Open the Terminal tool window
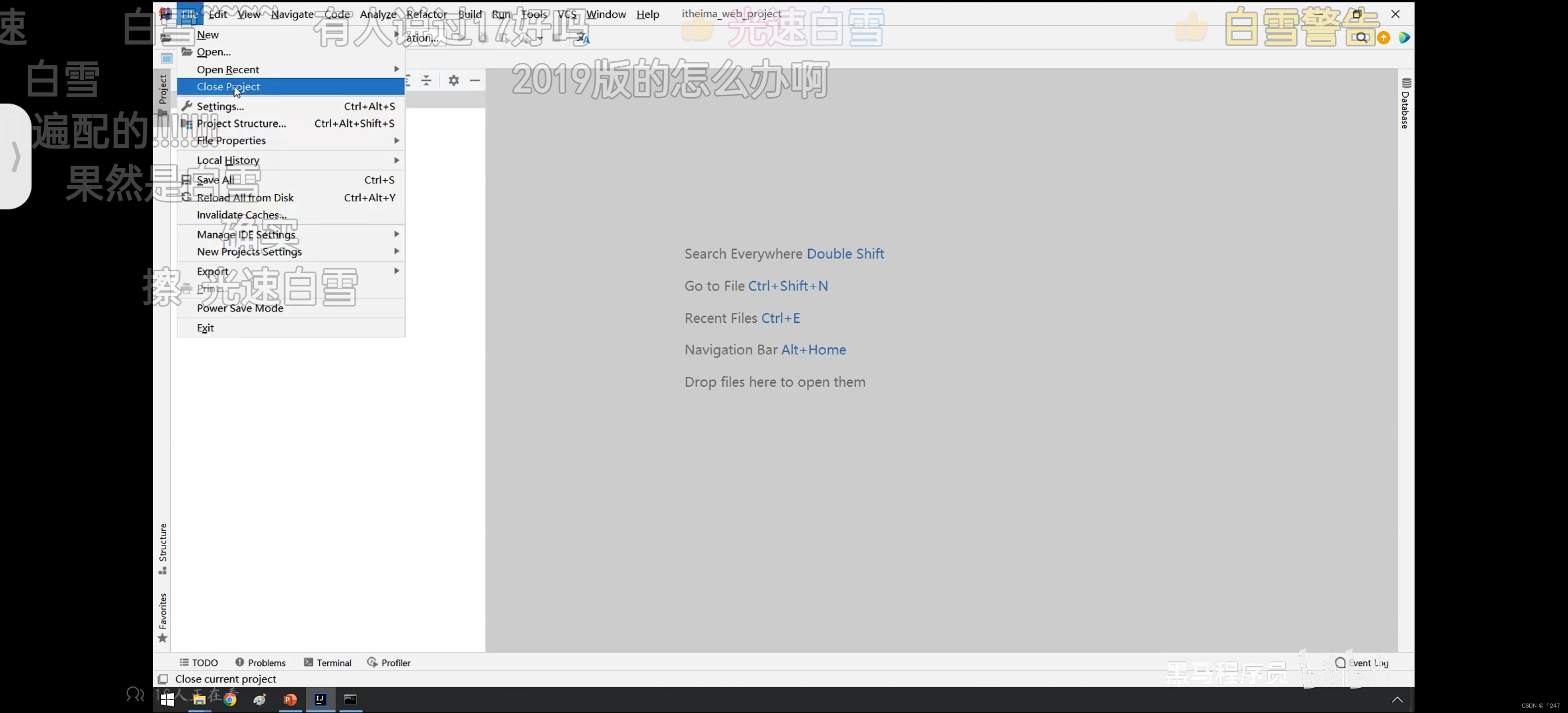1568x713 pixels. 328,662
